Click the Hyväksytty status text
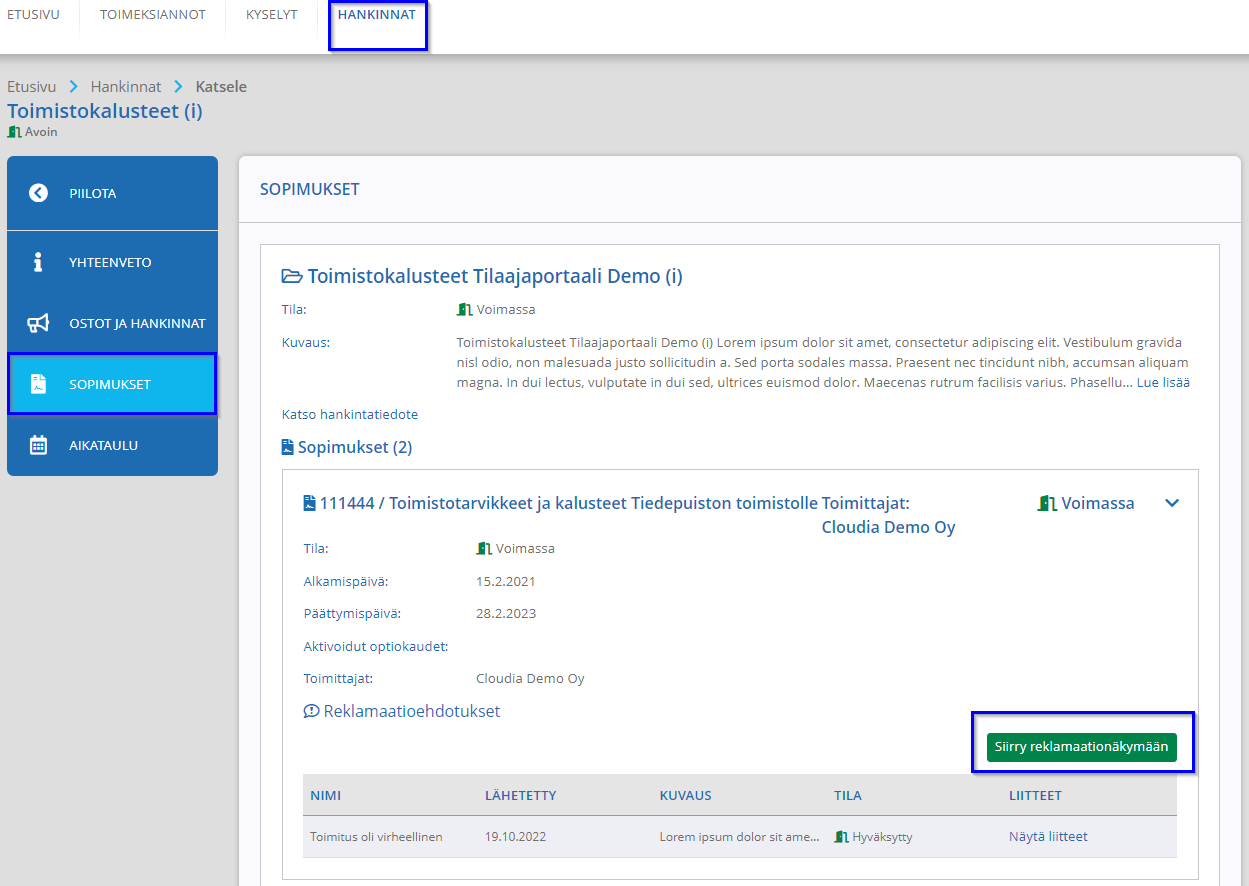 click(x=883, y=837)
